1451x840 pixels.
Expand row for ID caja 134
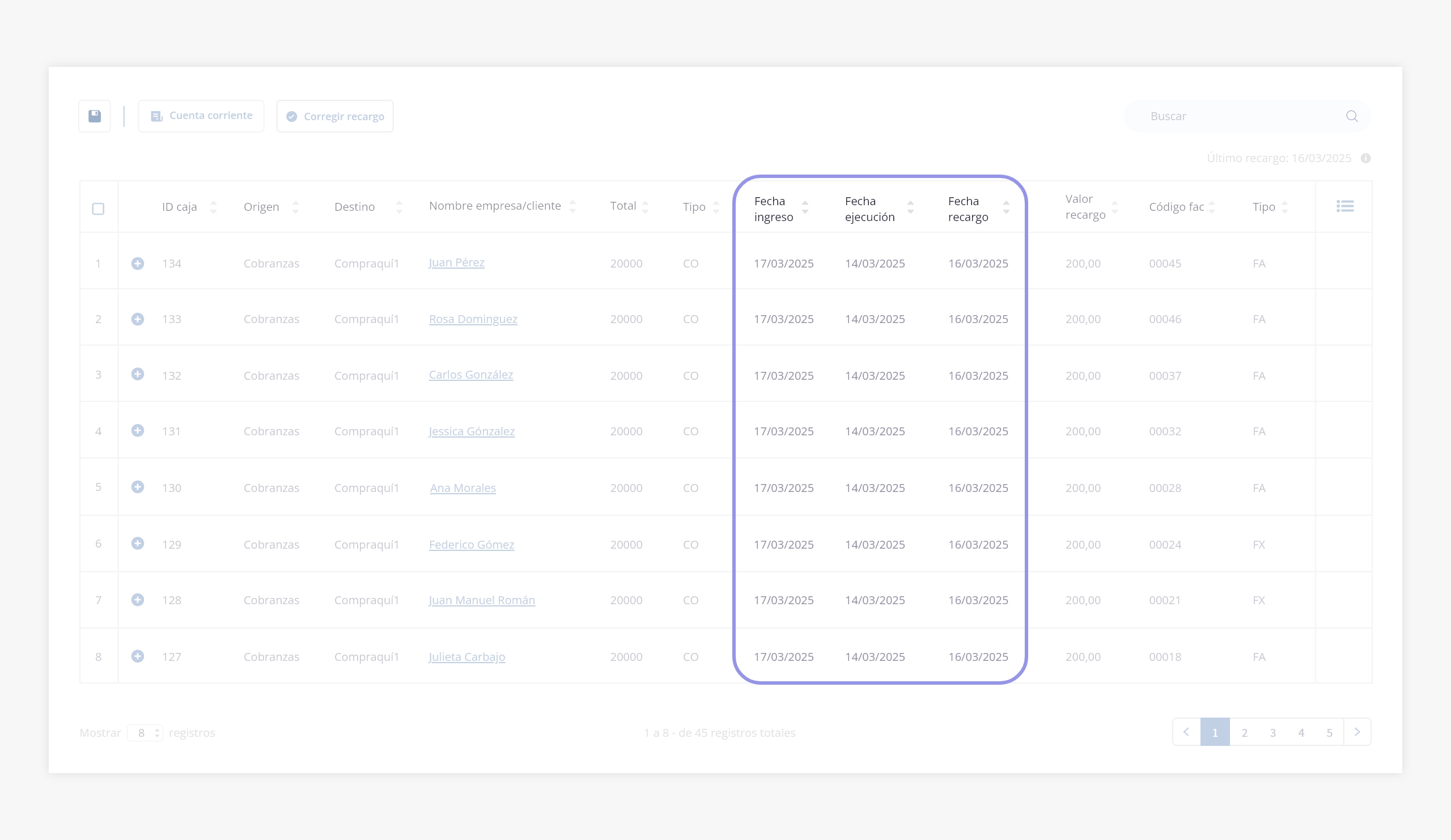[138, 264]
